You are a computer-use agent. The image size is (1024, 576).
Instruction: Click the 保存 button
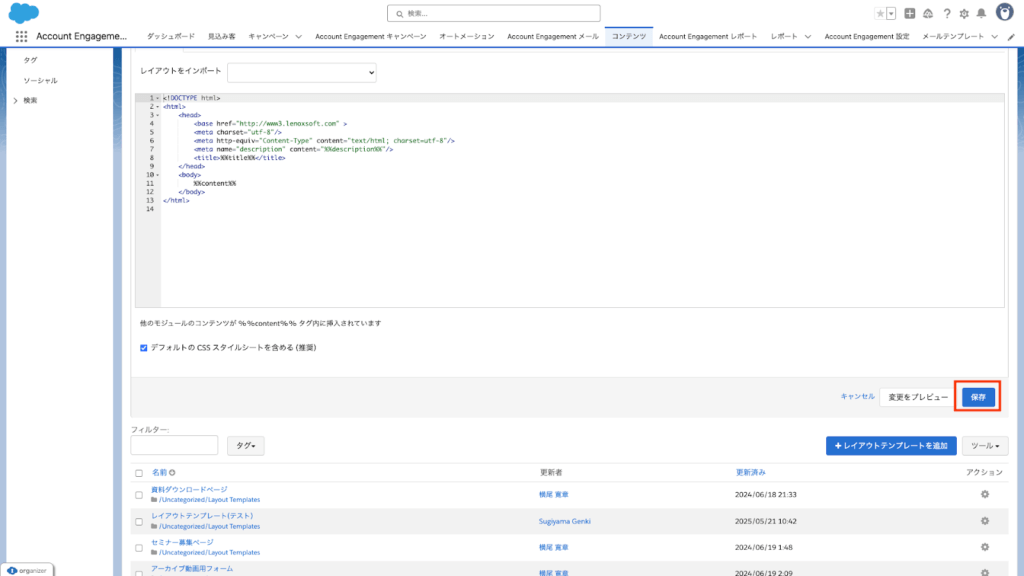click(978, 397)
